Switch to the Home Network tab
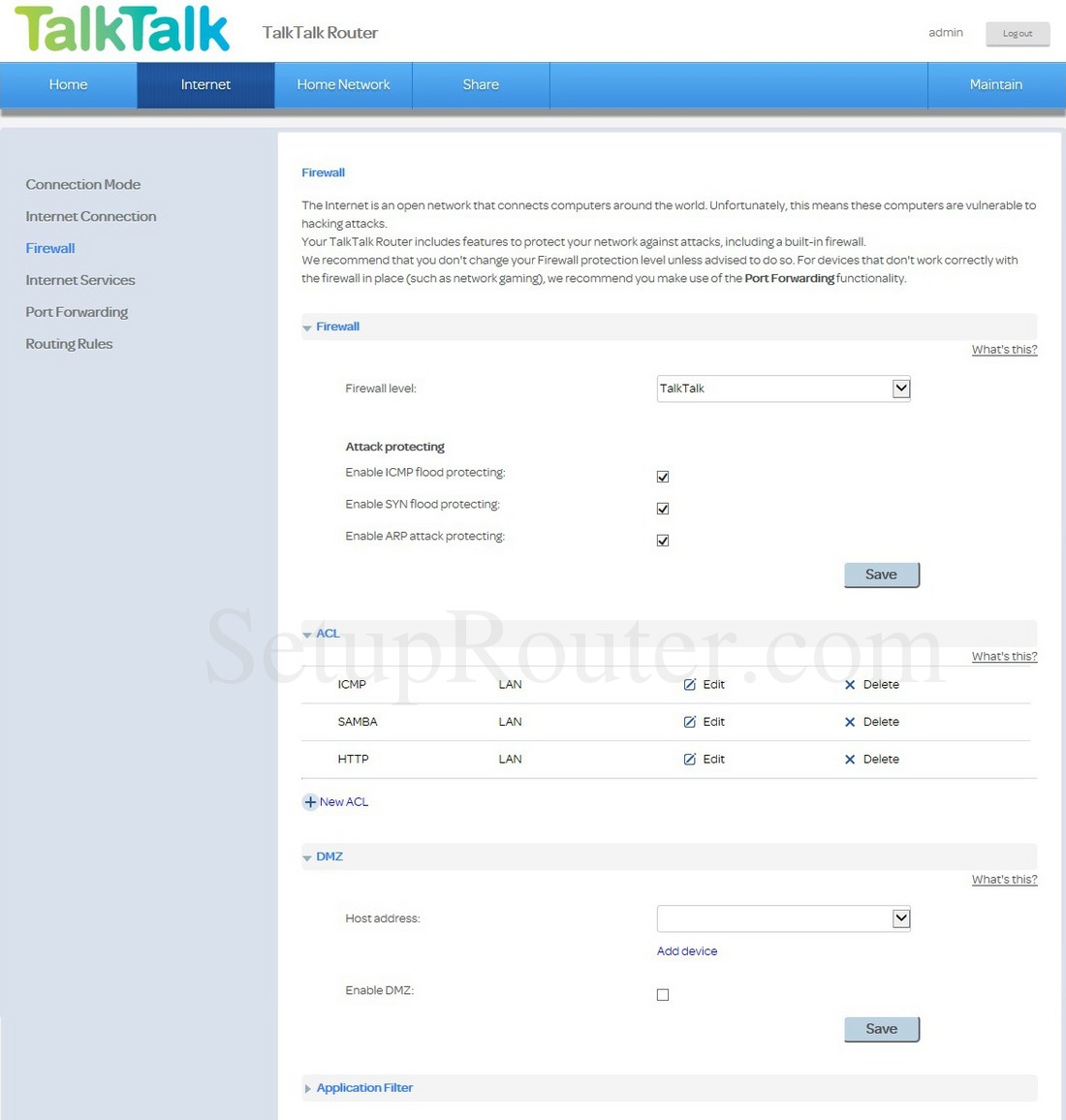This screenshot has width=1066, height=1120. [x=343, y=84]
